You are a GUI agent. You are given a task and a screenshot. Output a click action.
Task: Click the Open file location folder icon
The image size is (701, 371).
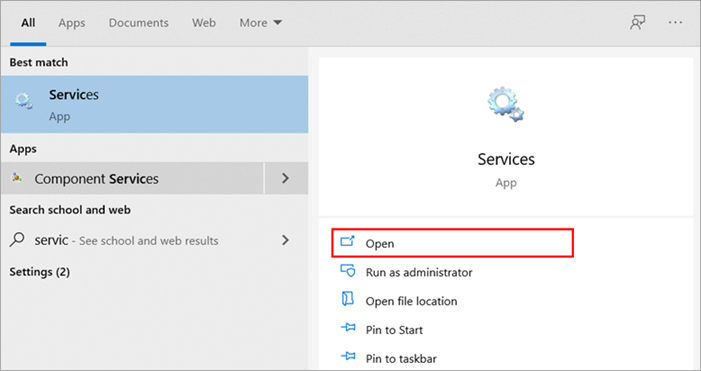(x=348, y=299)
